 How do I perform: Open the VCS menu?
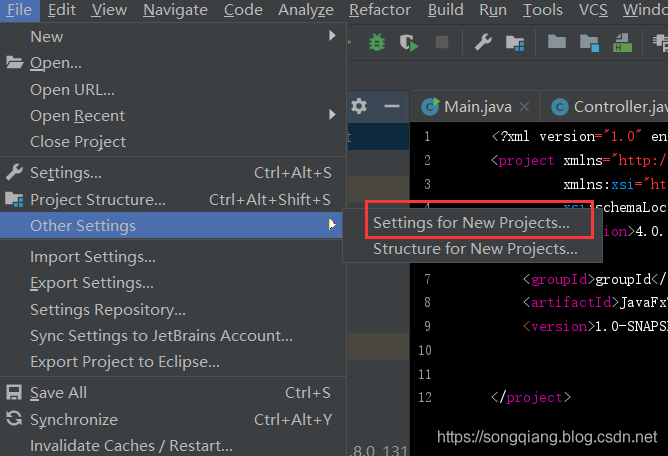593,10
